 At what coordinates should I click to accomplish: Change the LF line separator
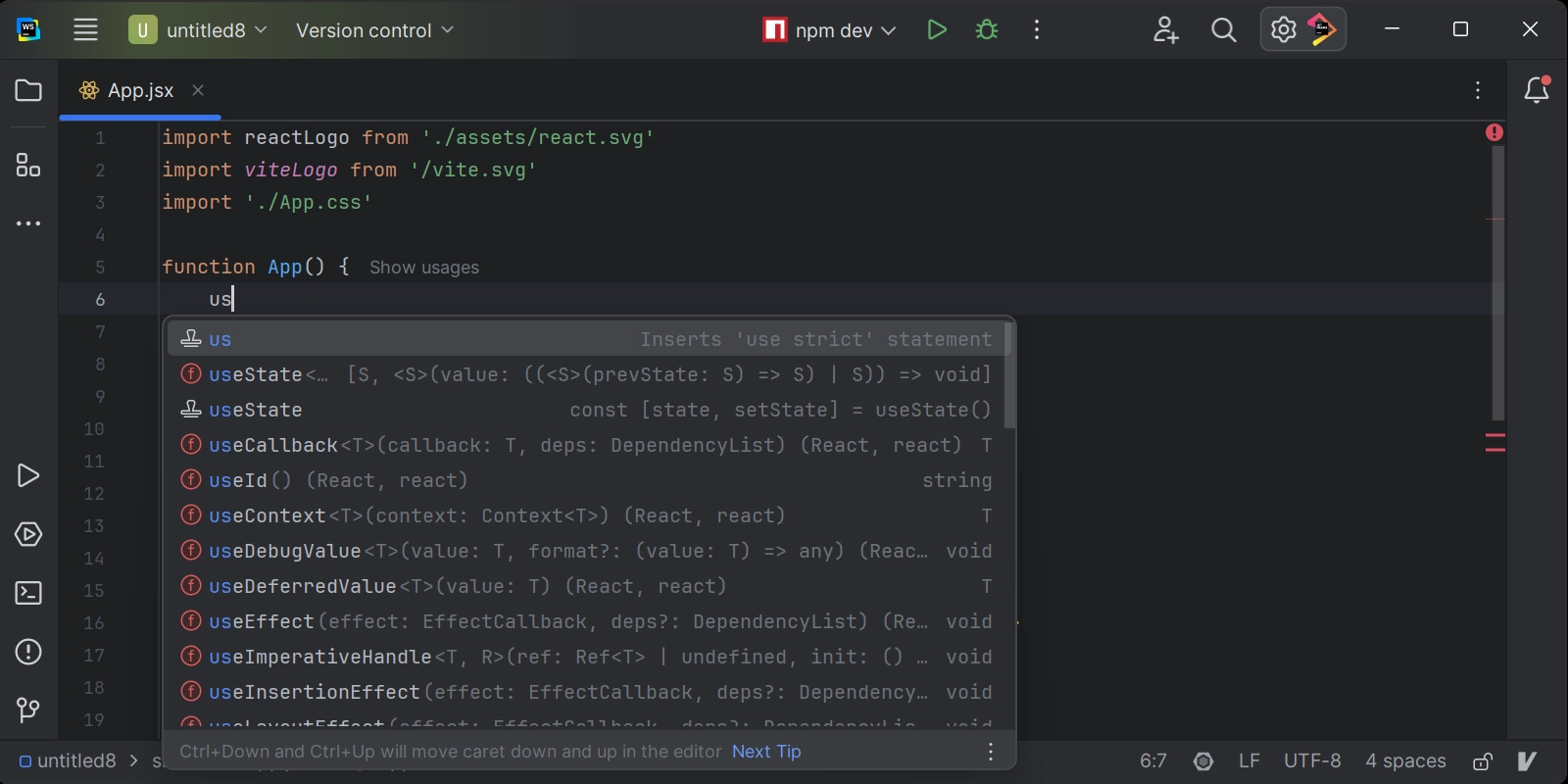coord(1249,761)
